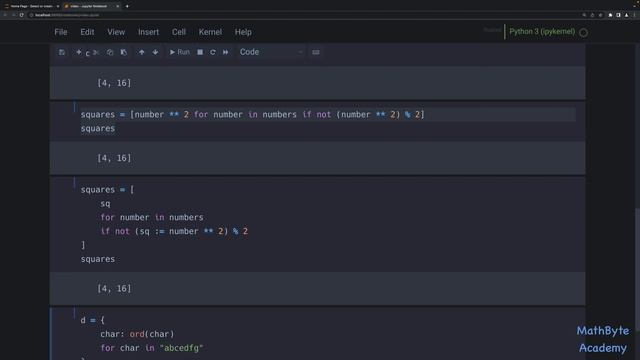
Task: Run the selected cell
Action: (180, 52)
